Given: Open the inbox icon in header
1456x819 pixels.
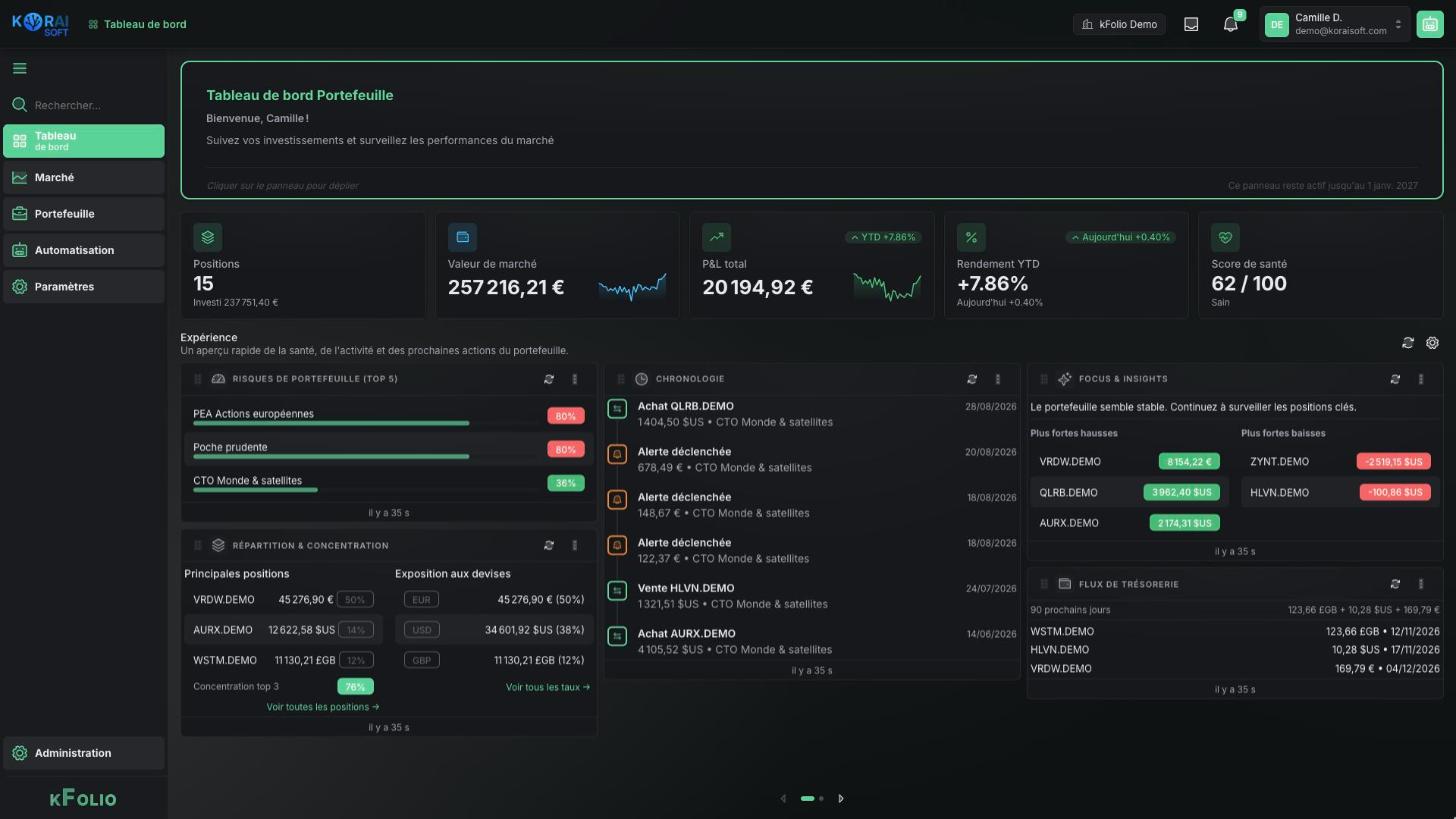Looking at the screenshot, I should click(1191, 24).
